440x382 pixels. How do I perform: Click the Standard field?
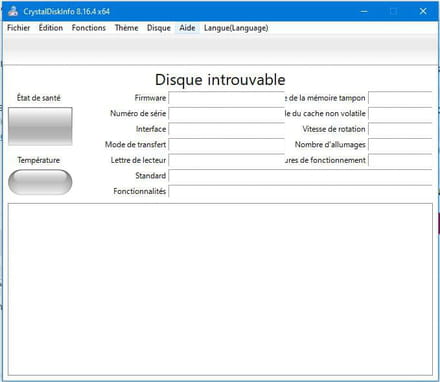(300, 176)
